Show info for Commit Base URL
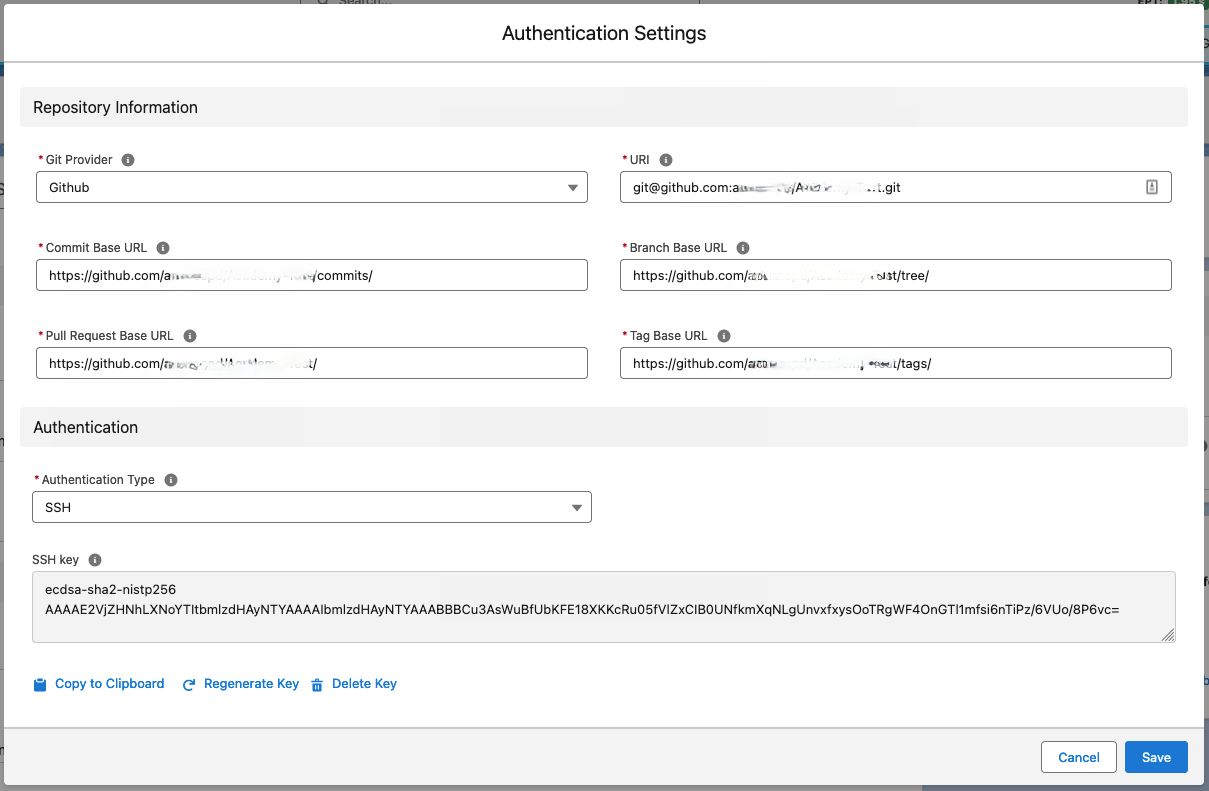1209x791 pixels. [163, 248]
